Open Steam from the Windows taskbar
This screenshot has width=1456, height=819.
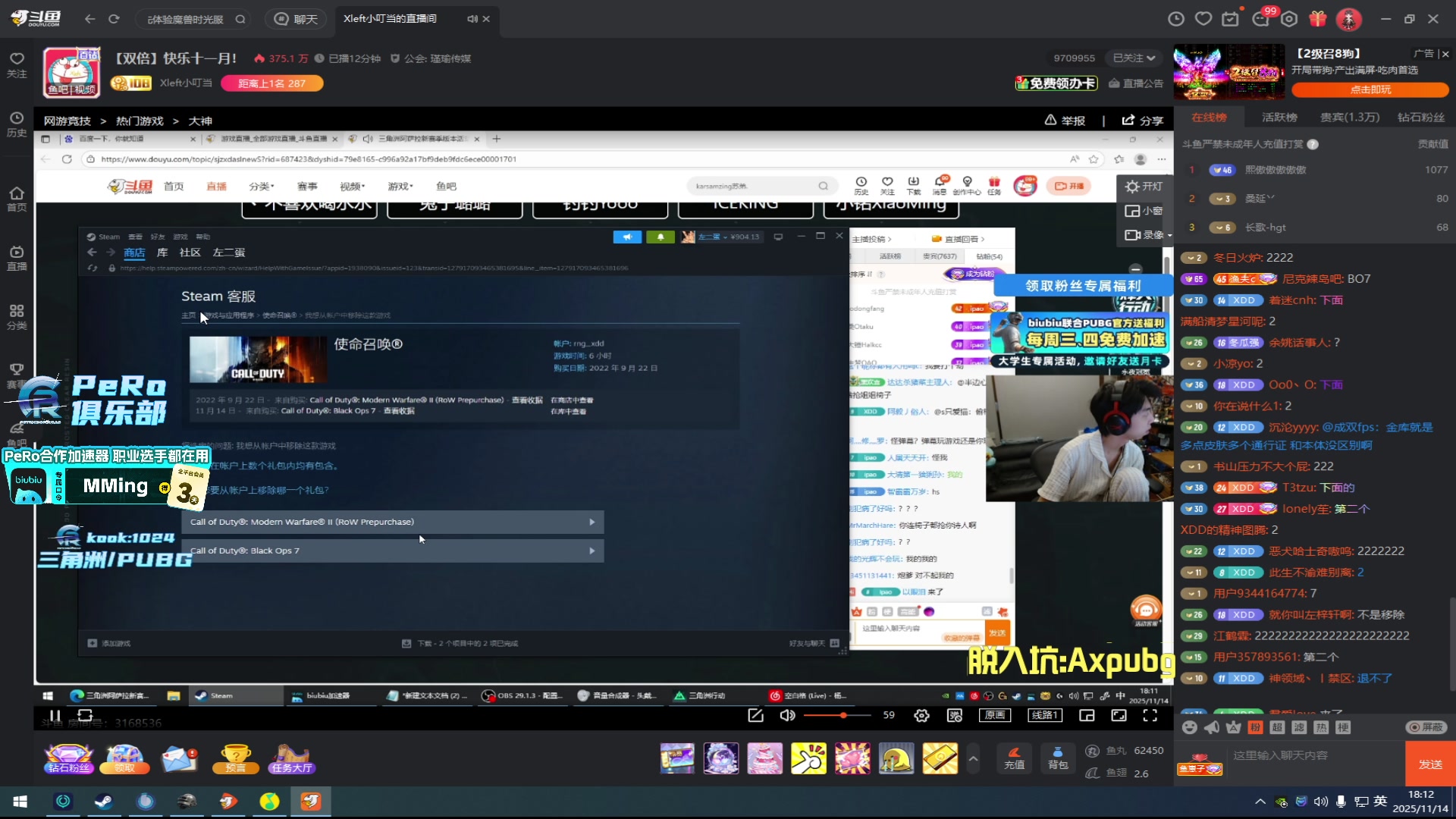[104, 802]
